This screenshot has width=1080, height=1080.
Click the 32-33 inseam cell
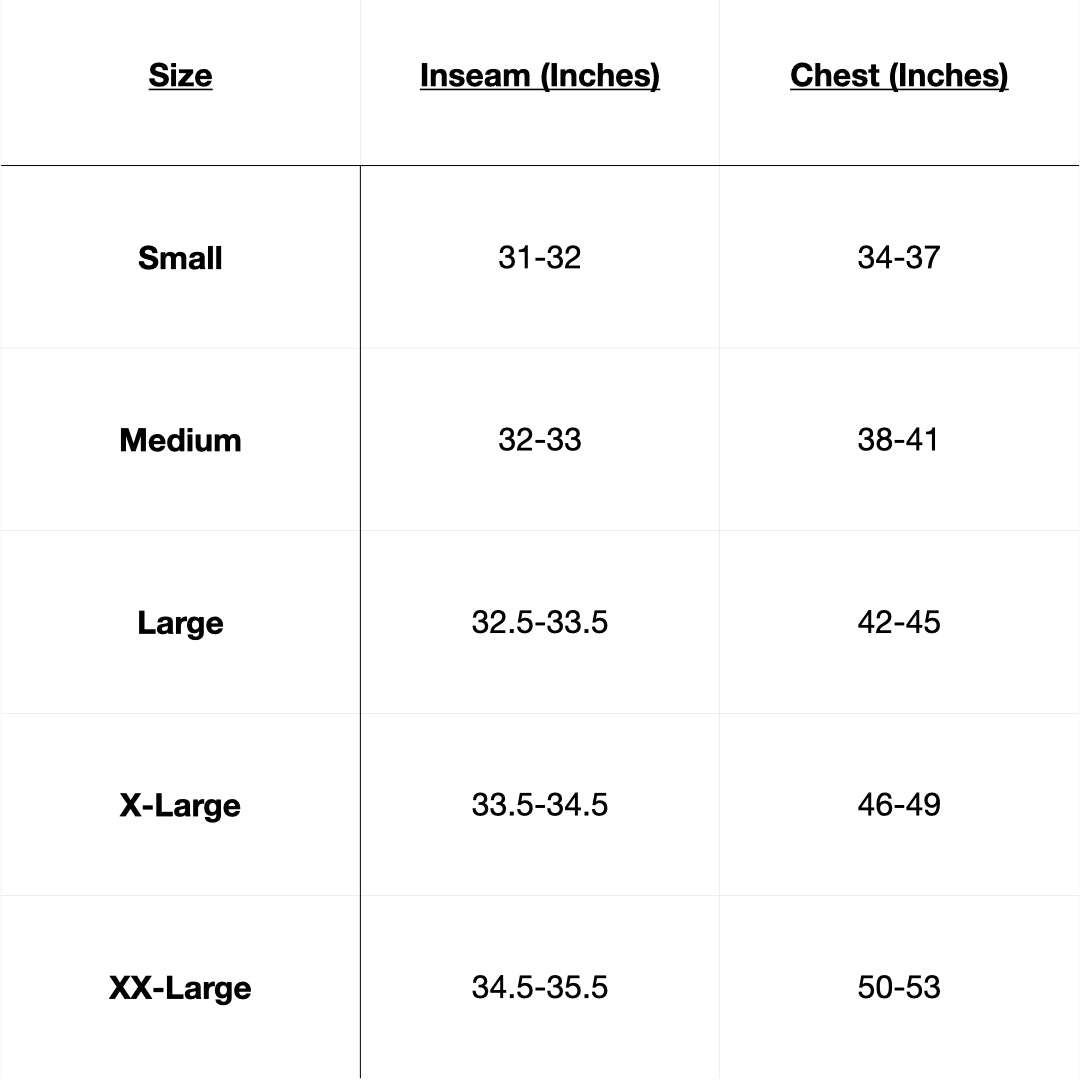pyautogui.click(x=539, y=440)
